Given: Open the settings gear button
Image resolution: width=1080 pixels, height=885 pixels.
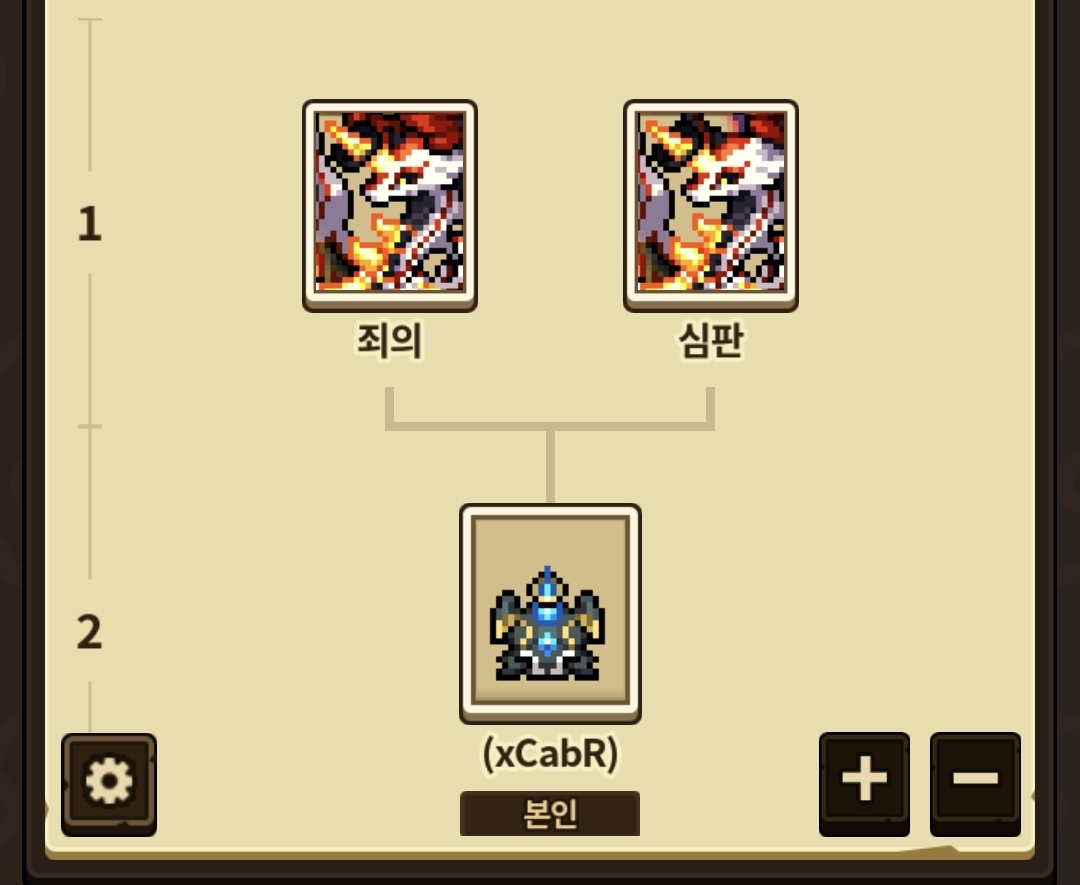Looking at the screenshot, I should pos(109,784).
